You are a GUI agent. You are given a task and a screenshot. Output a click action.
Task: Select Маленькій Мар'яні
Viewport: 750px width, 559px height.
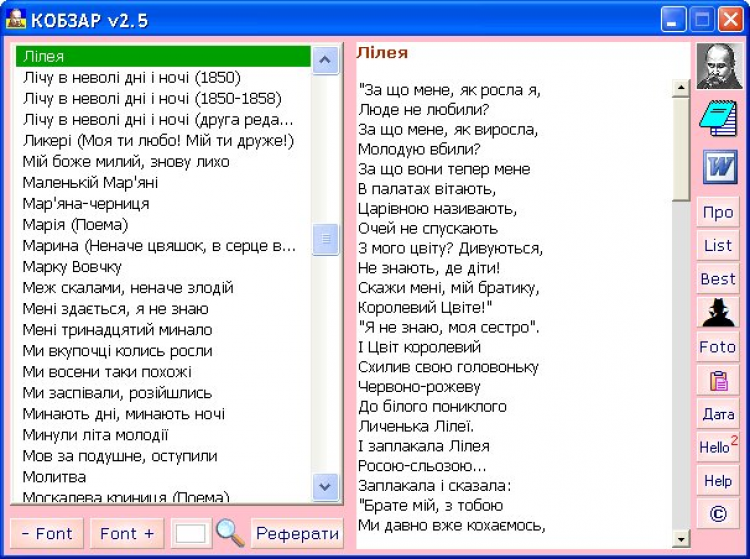pyautogui.click(x=163, y=183)
